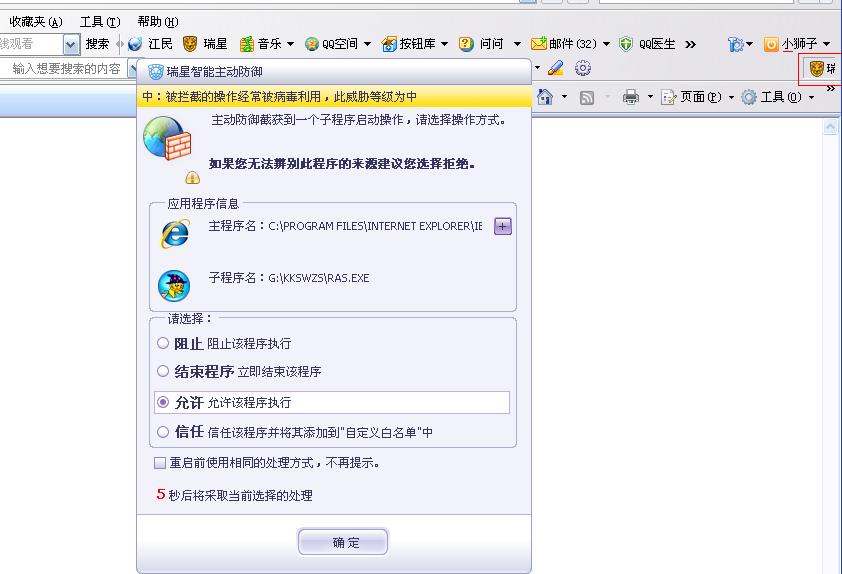Viewport: 842px width, 574px height.
Task: Click the 按钮库 toolbar icon
Action: (389, 44)
